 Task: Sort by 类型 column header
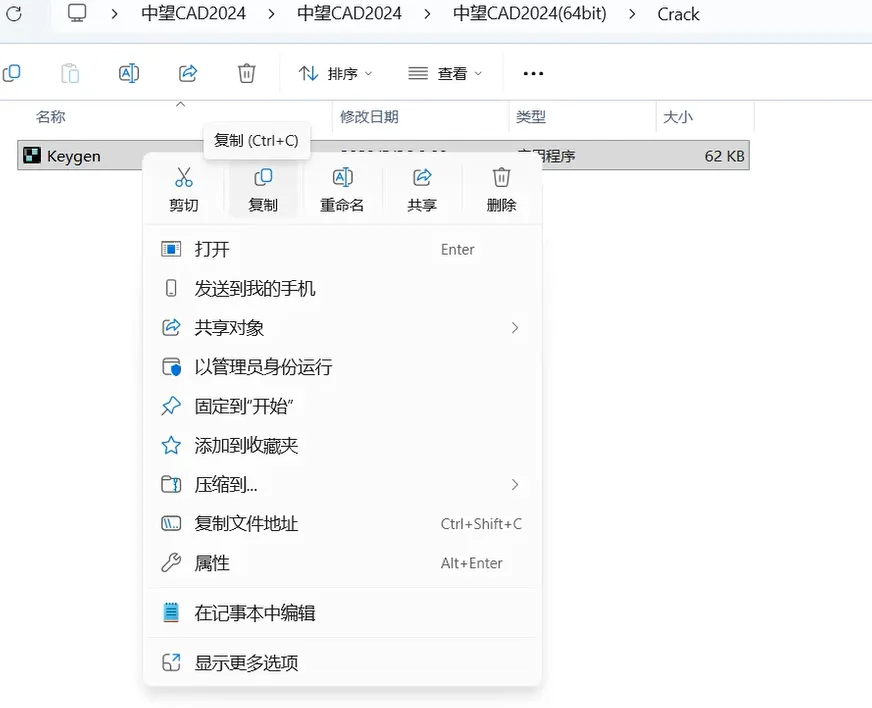(531, 117)
